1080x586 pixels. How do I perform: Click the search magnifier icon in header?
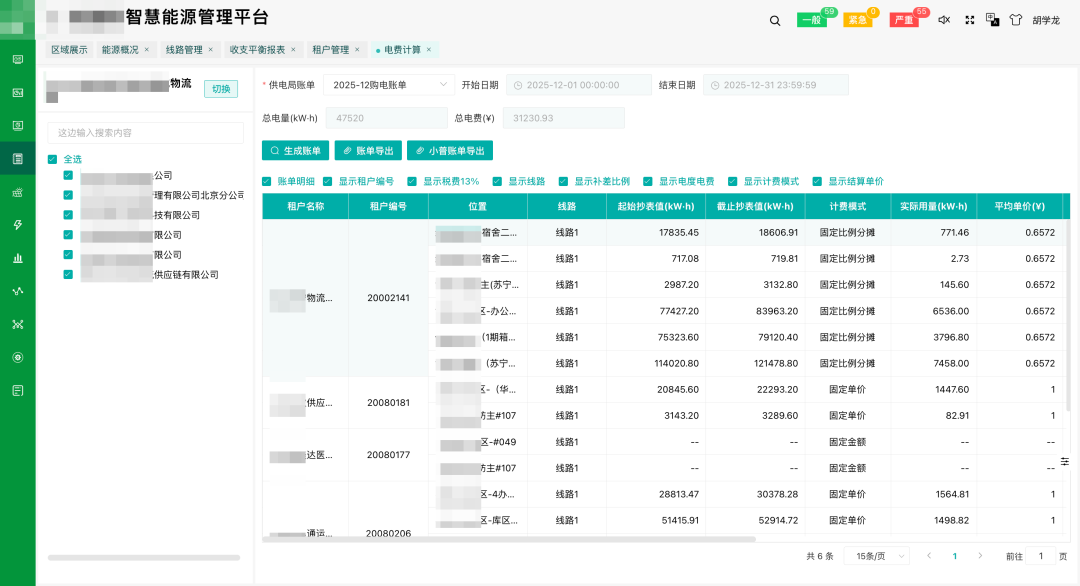[x=775, y=20]
